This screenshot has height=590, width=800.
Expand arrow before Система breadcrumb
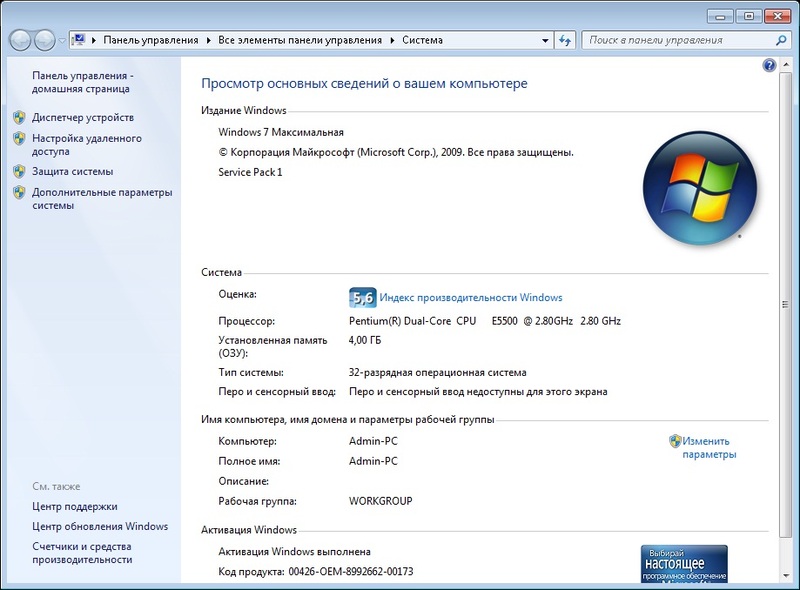[x=392, y=40]
